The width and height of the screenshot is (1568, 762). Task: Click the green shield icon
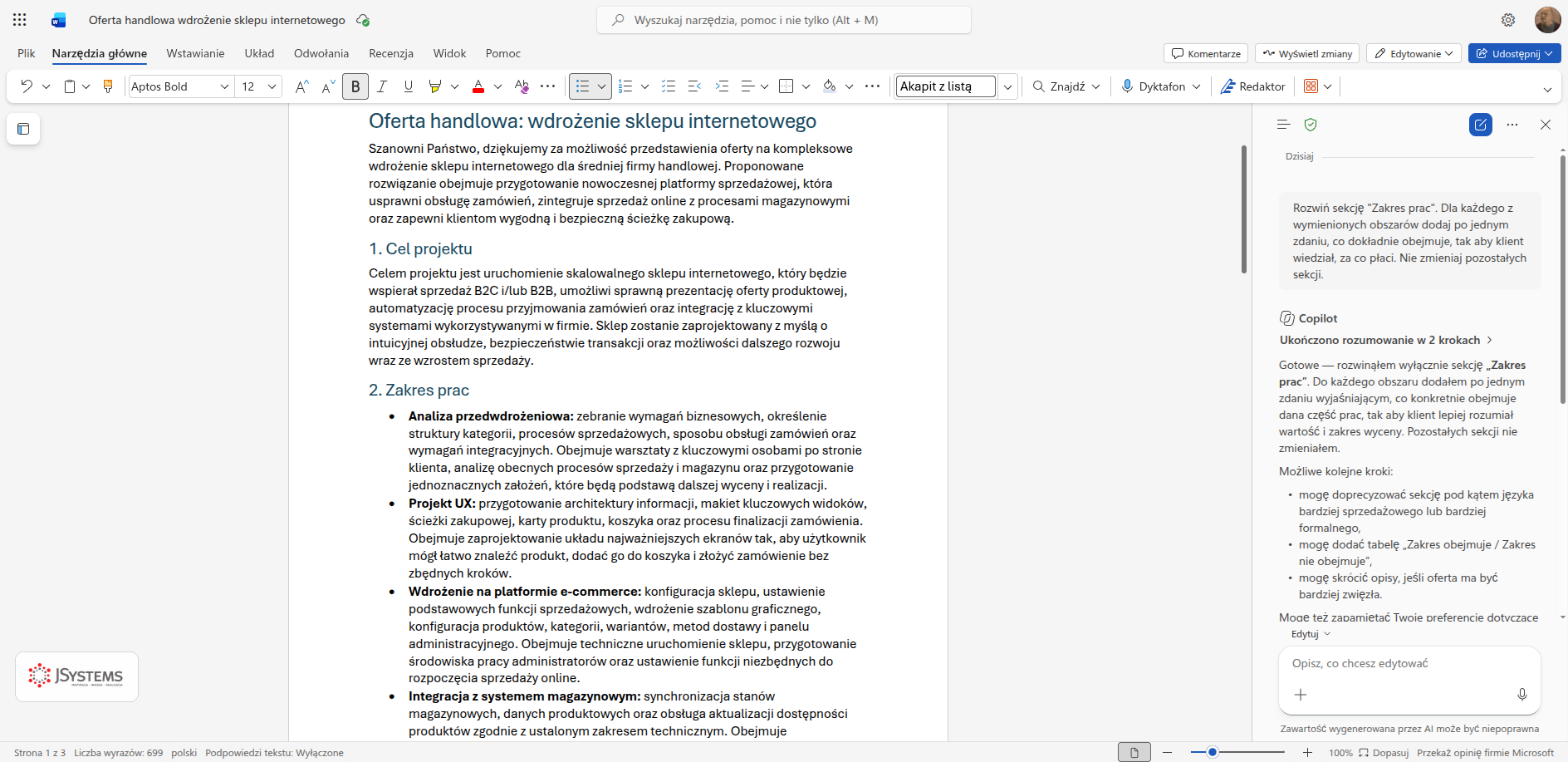pos(1311,125)
